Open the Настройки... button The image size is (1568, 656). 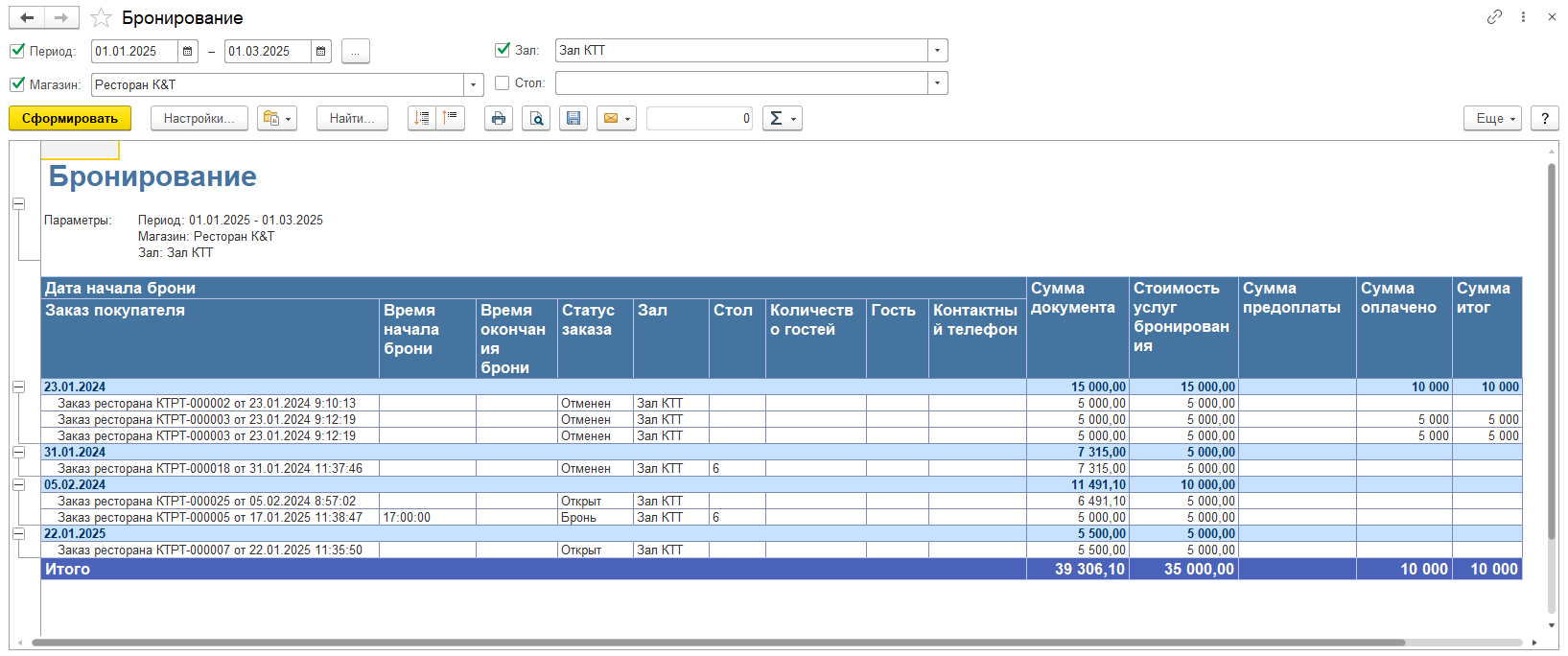point(199,118)
